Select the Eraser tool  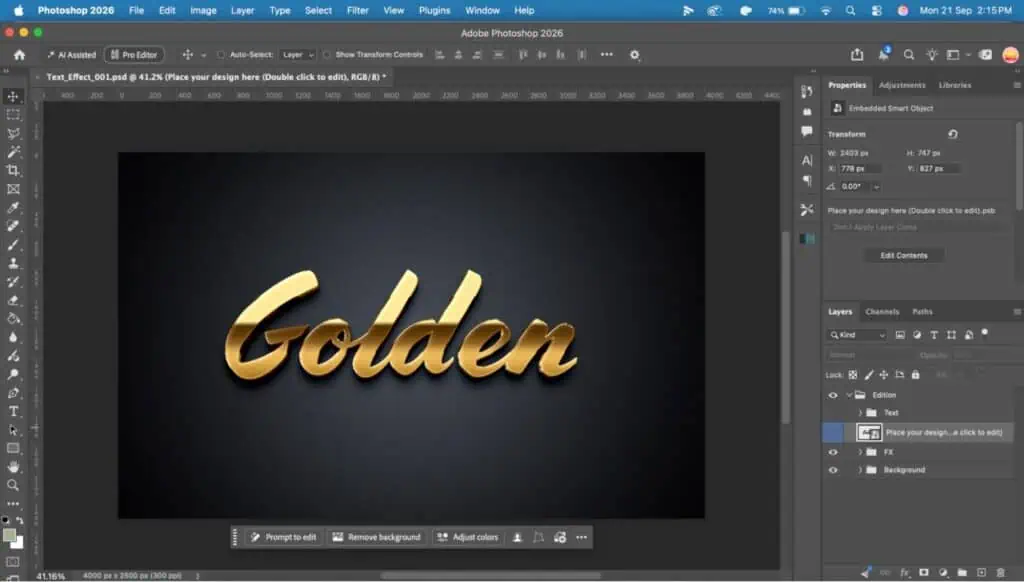13,300
